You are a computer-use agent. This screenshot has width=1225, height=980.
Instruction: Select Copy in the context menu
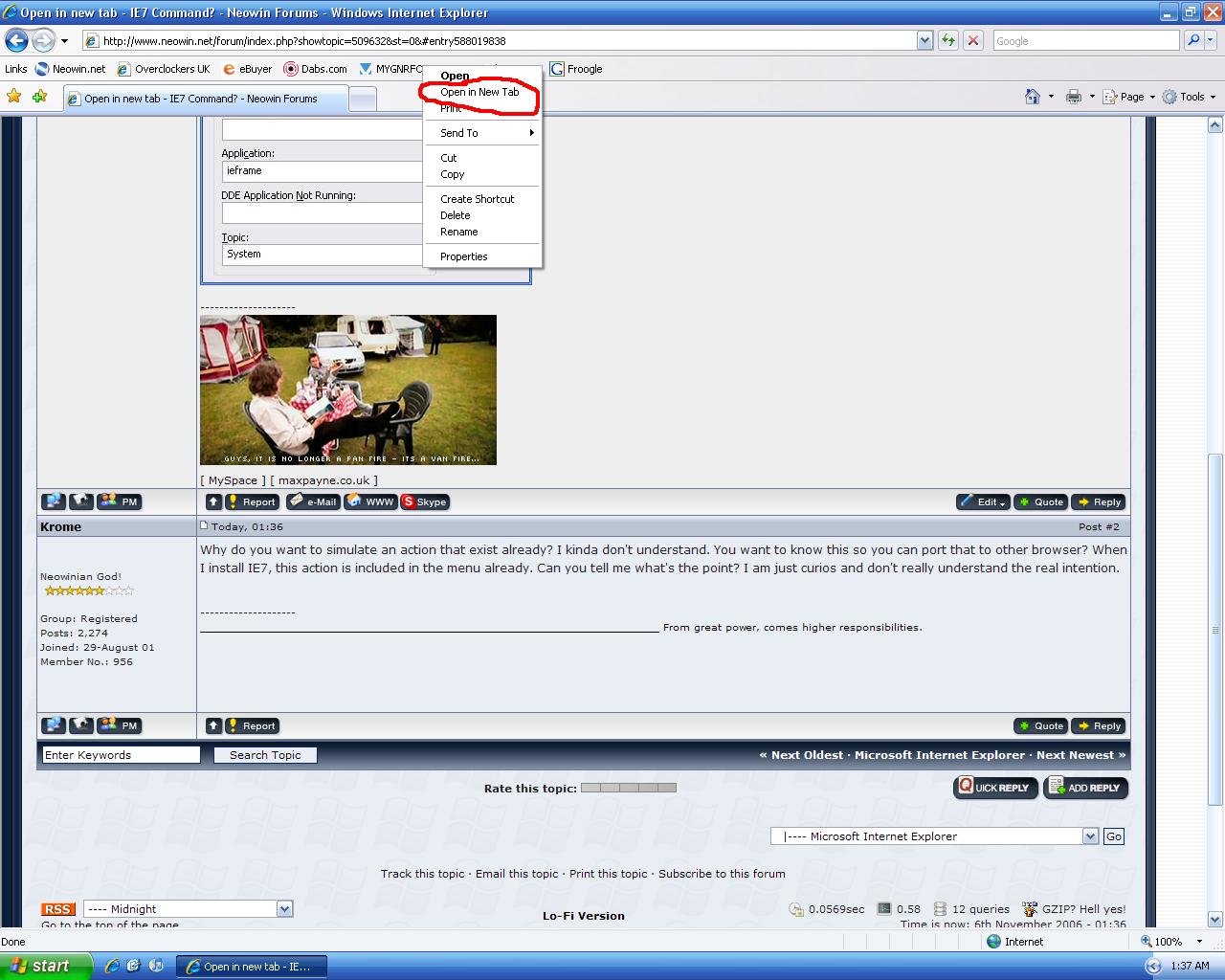click(x=452, y=174)
